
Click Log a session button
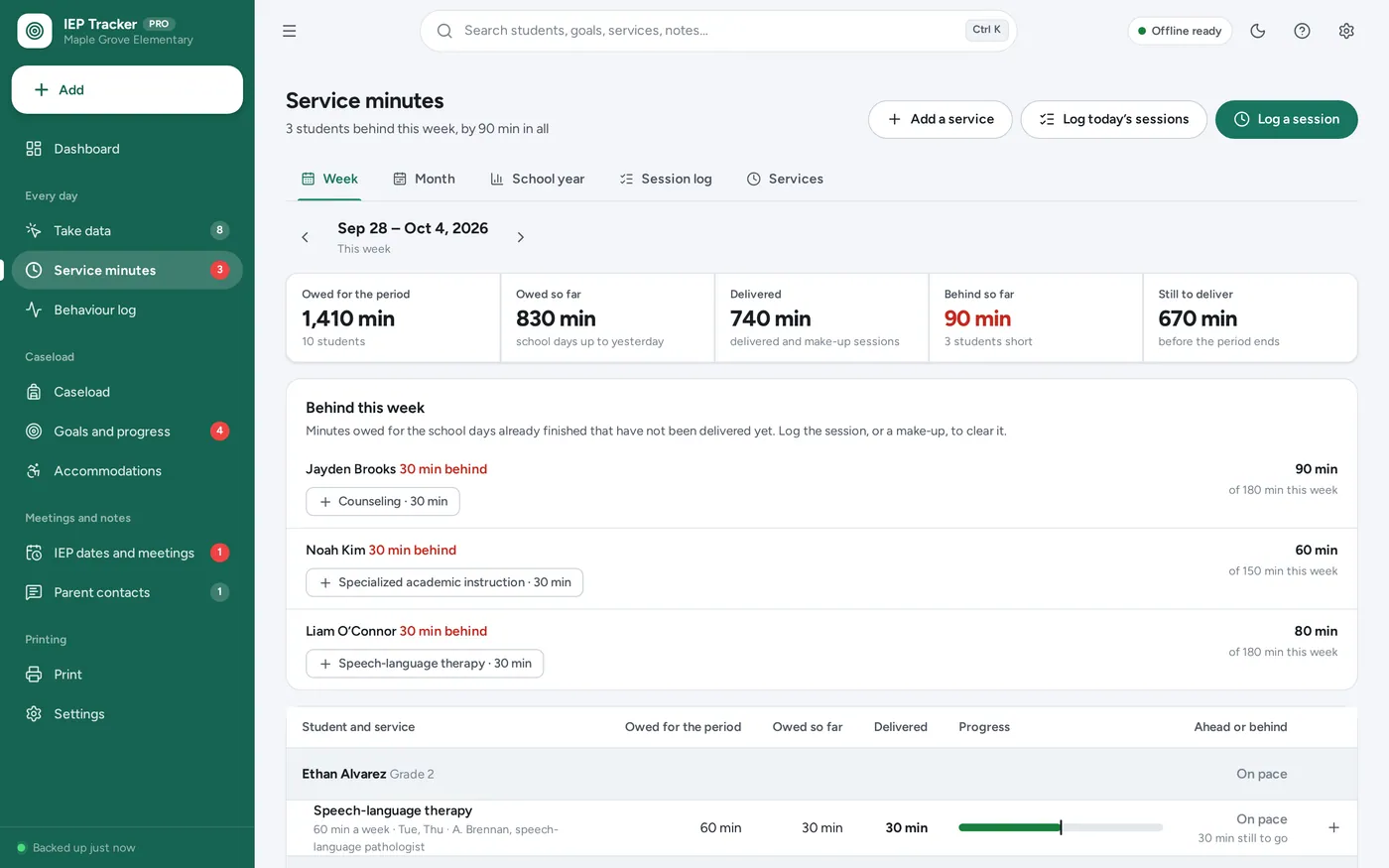pos(1286,119)
